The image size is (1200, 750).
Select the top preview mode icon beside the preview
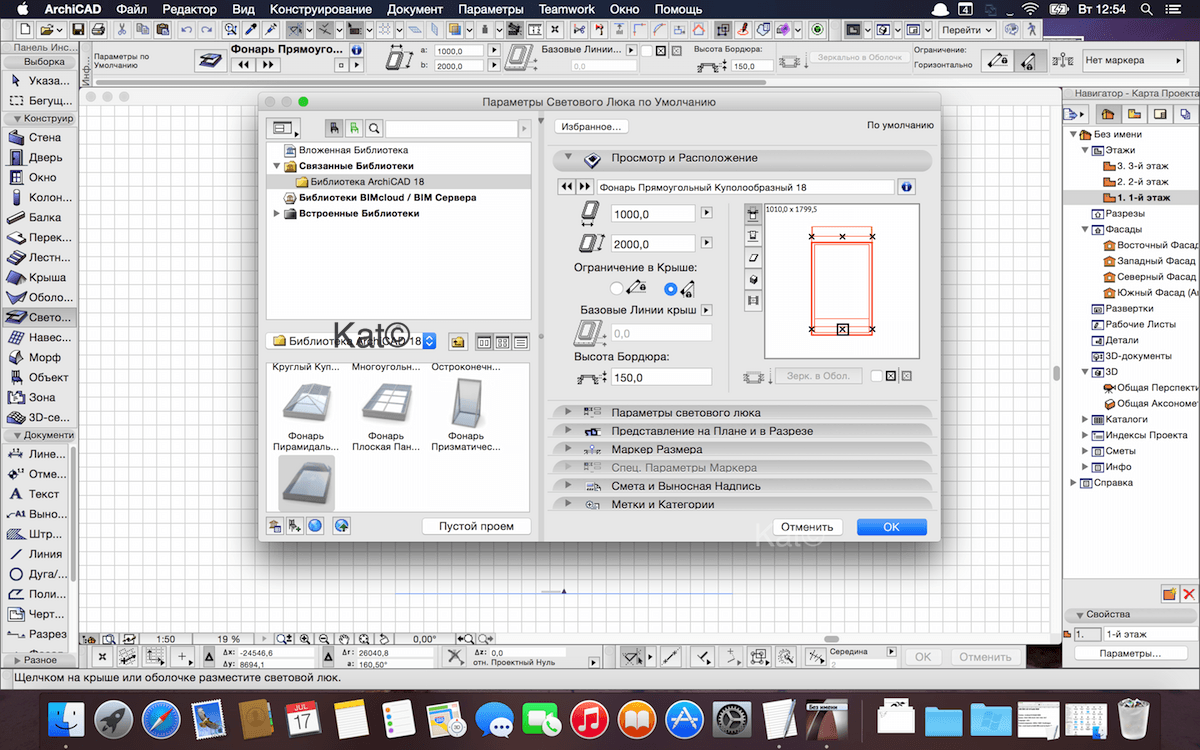coord(753,213)
